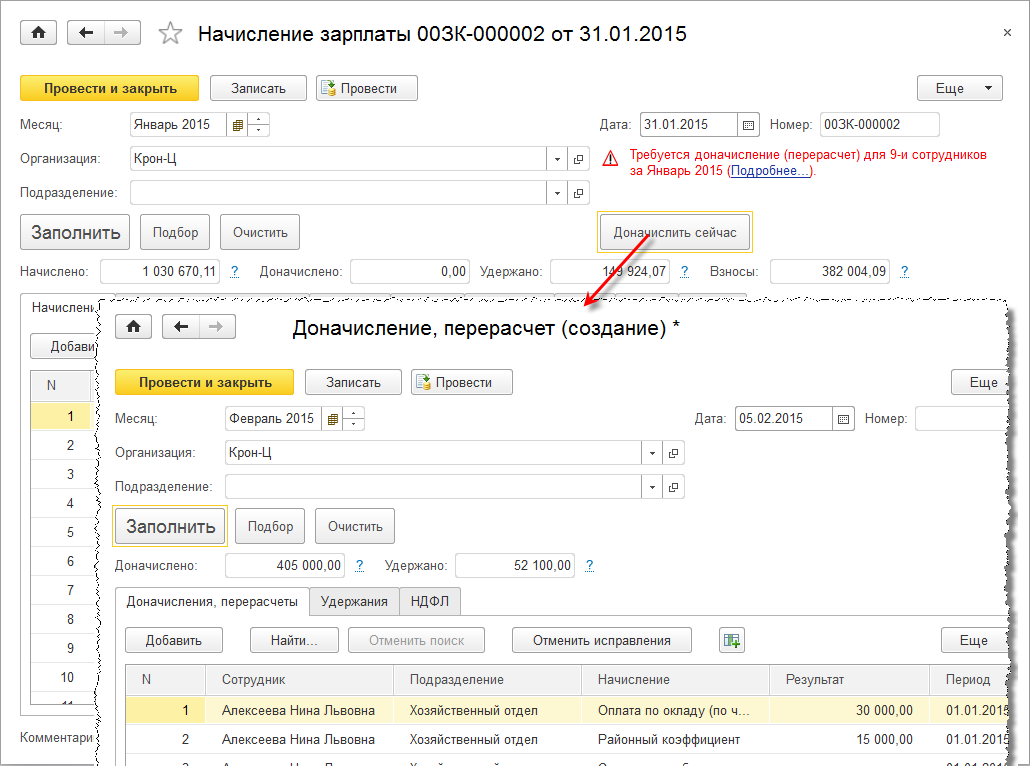
Task: Switch to the Удержания tab
Action: 354,601
